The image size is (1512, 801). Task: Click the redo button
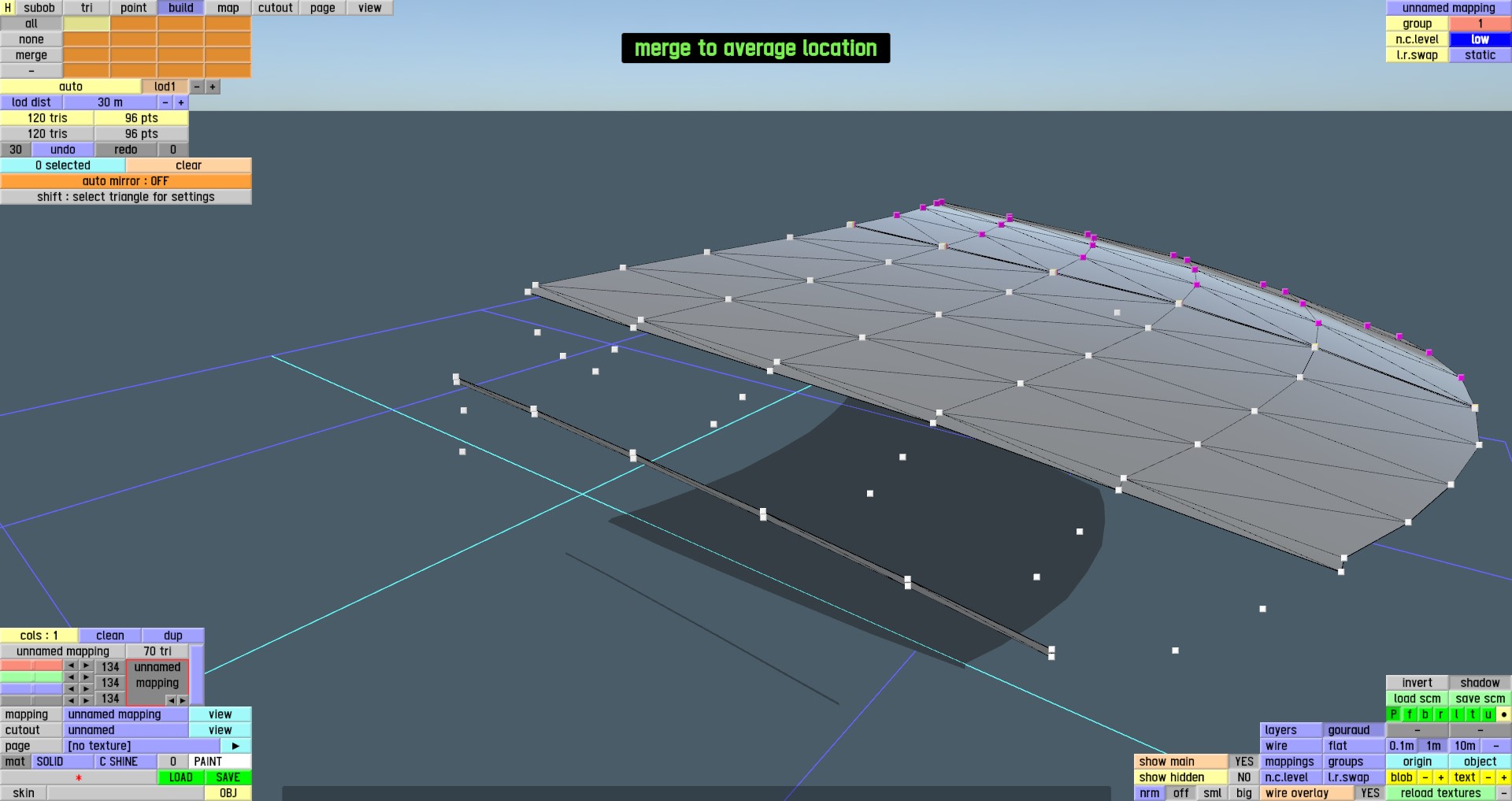point(126,150)
